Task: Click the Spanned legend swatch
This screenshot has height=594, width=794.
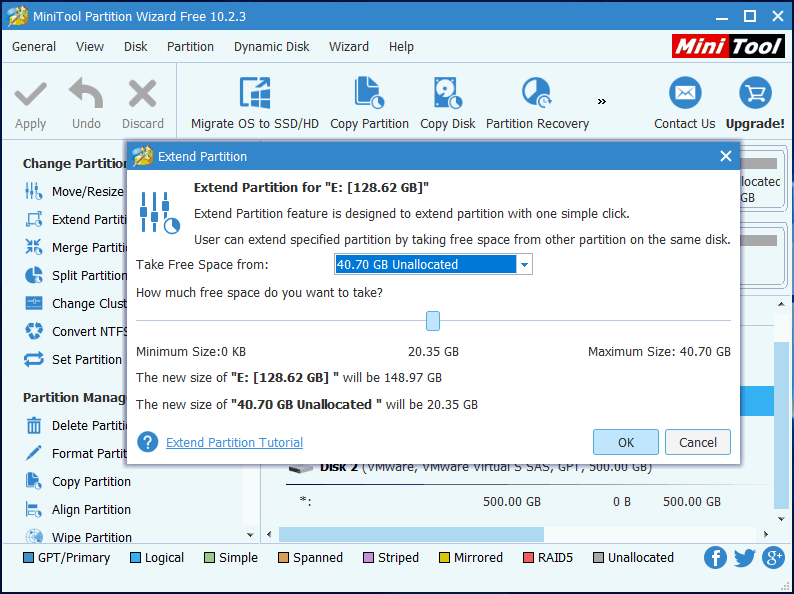Action: (x=284, y=558)
